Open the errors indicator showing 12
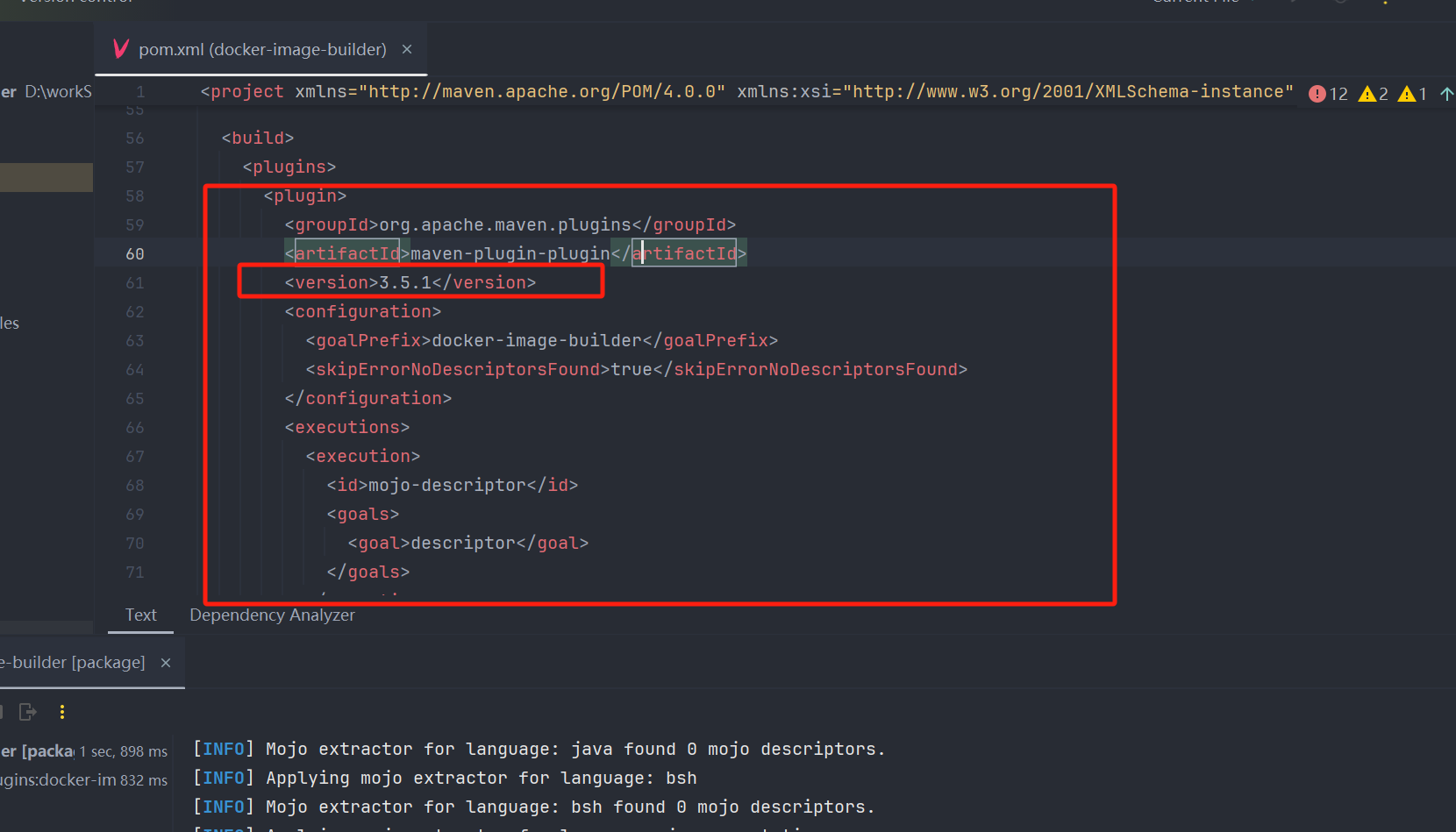The width and height of the screenshot is (1456, 832). click(1328, 94)
